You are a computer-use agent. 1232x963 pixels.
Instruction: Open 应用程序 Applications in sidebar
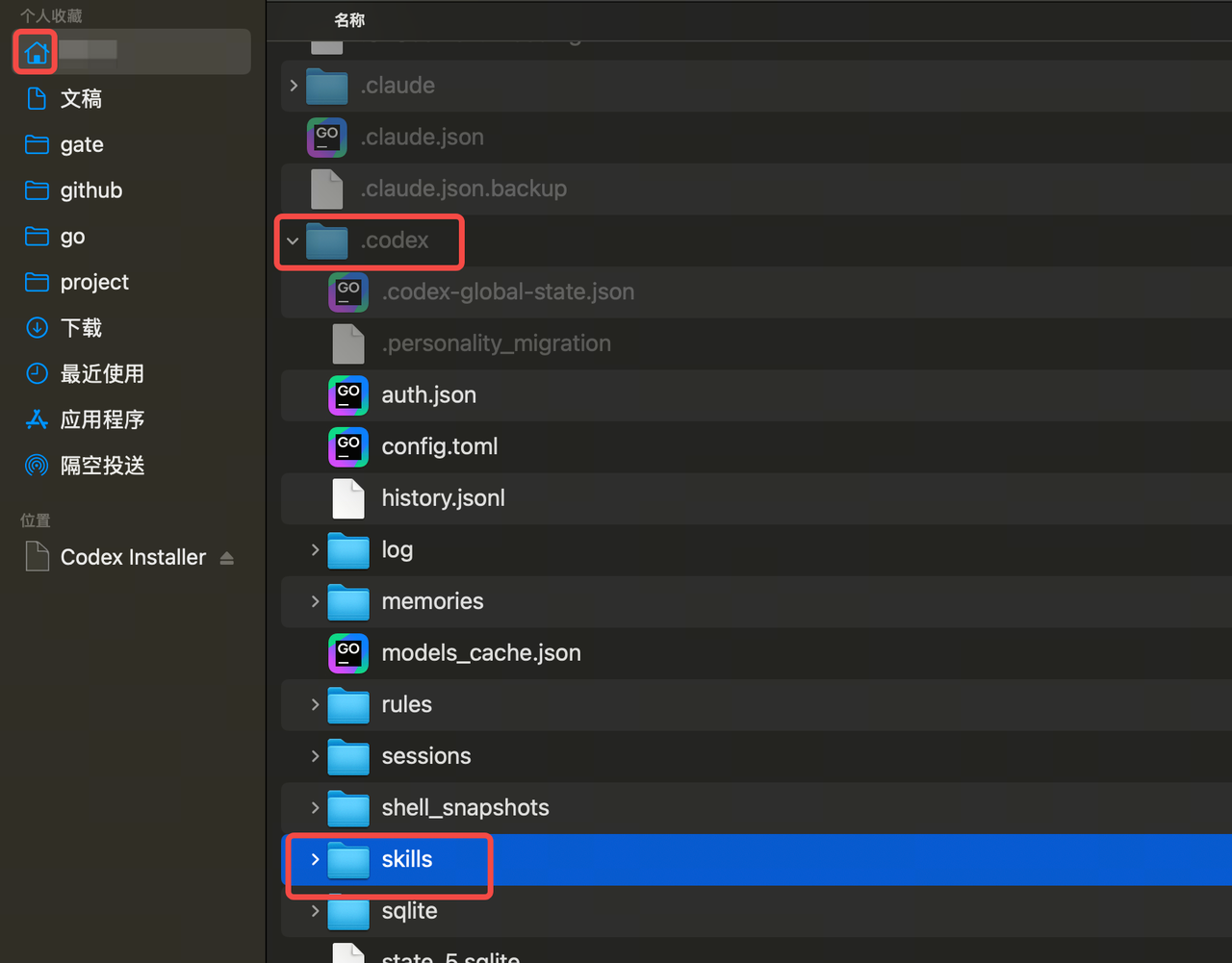[x=102, y=419]
